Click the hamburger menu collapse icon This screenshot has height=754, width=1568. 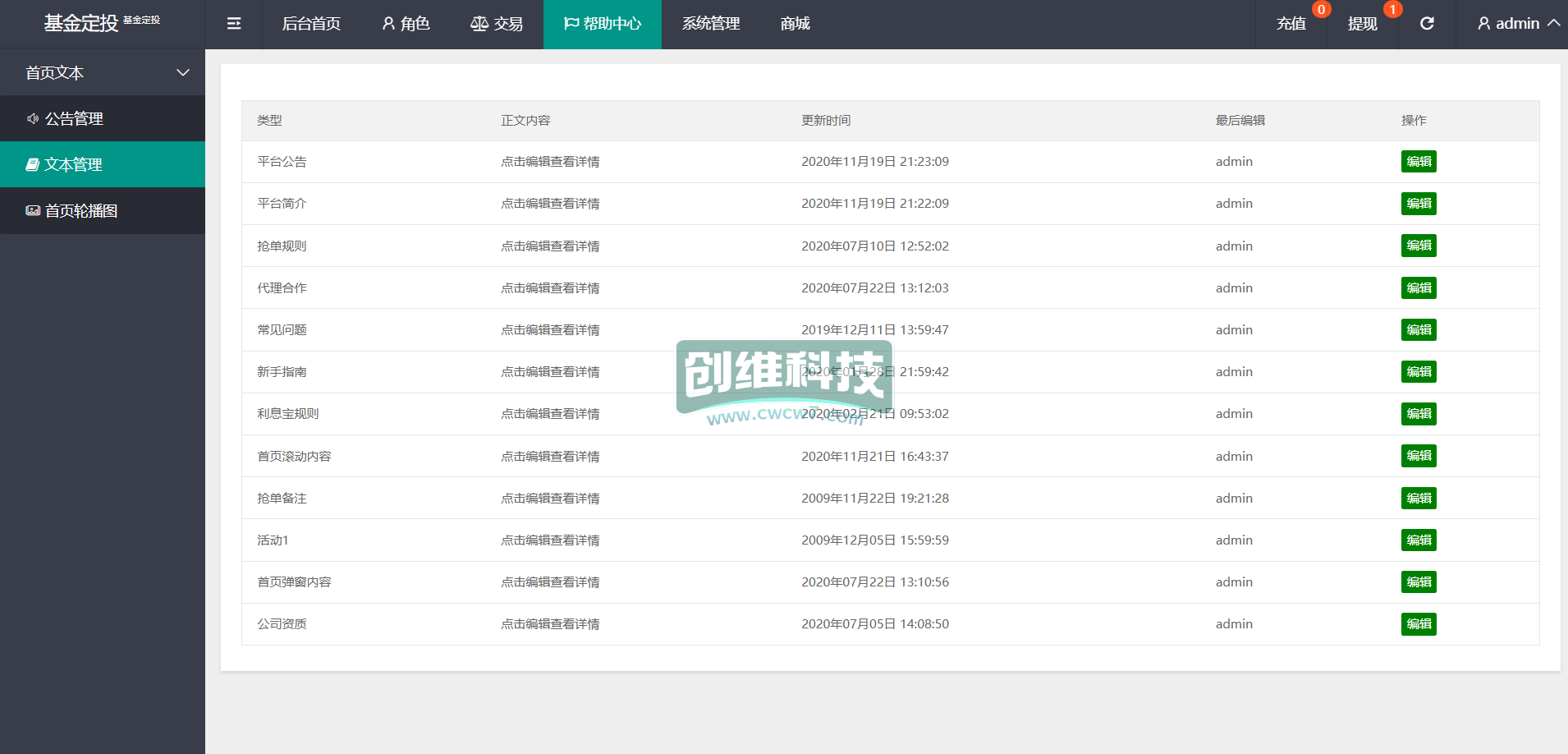[x=234, y=24]
